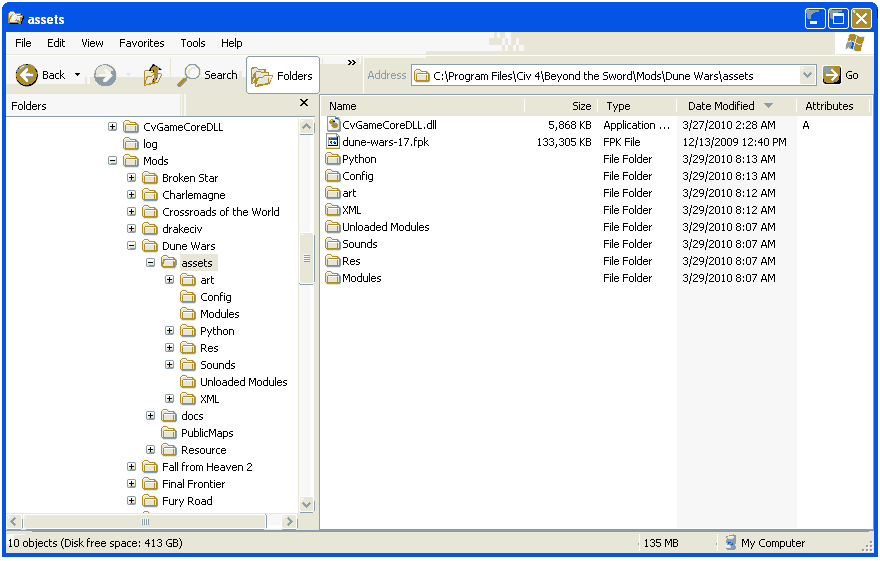Click folder tree vertical scrollbar thumb

point(306,259)
